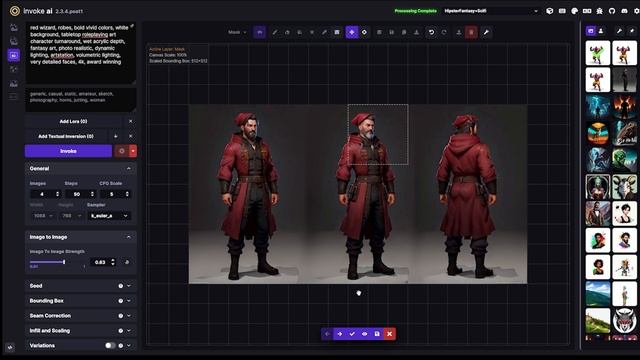Merge visible canvas layers
640x360 pixels.
click(x=379, y=32)
